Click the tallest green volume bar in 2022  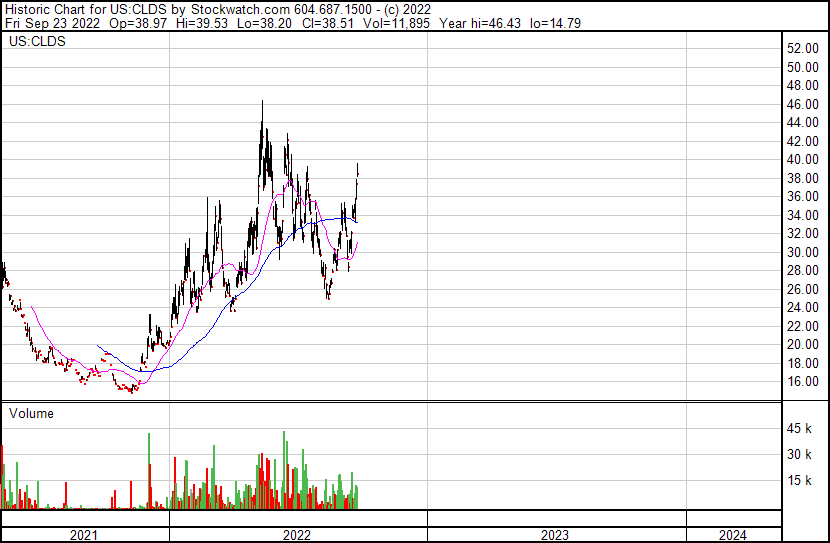284,470
